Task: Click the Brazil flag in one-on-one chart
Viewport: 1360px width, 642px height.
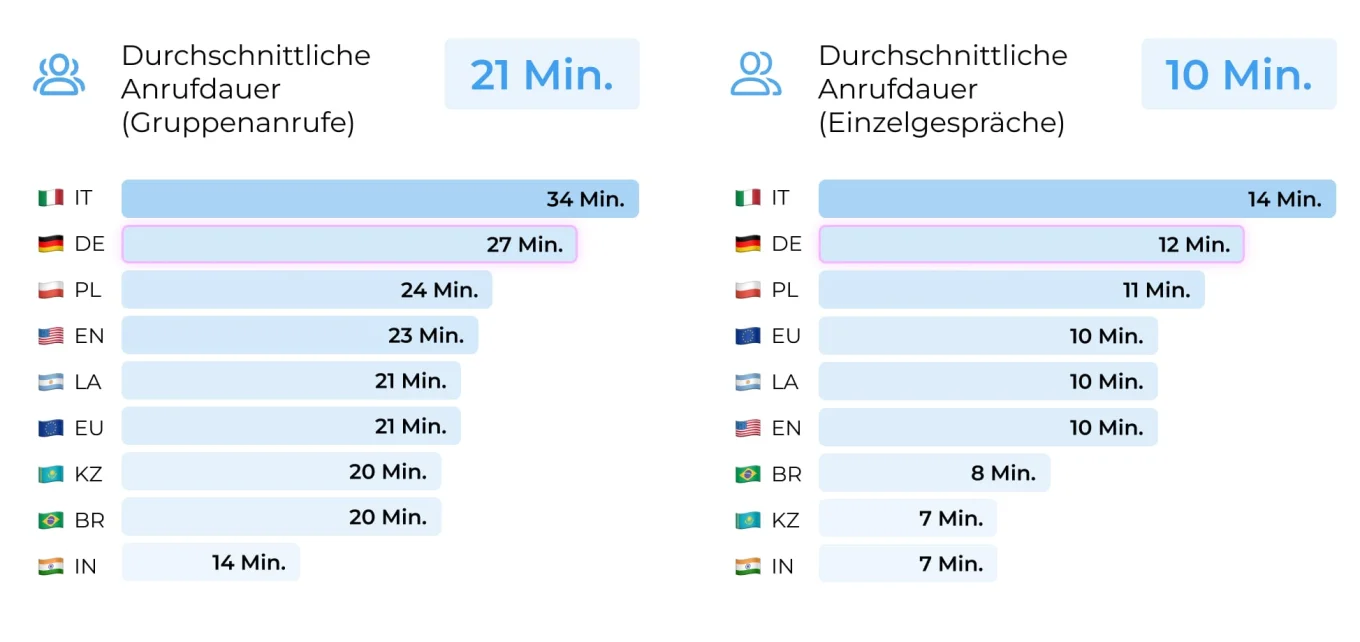Action: pyautogui.click(x=748, y=474)
